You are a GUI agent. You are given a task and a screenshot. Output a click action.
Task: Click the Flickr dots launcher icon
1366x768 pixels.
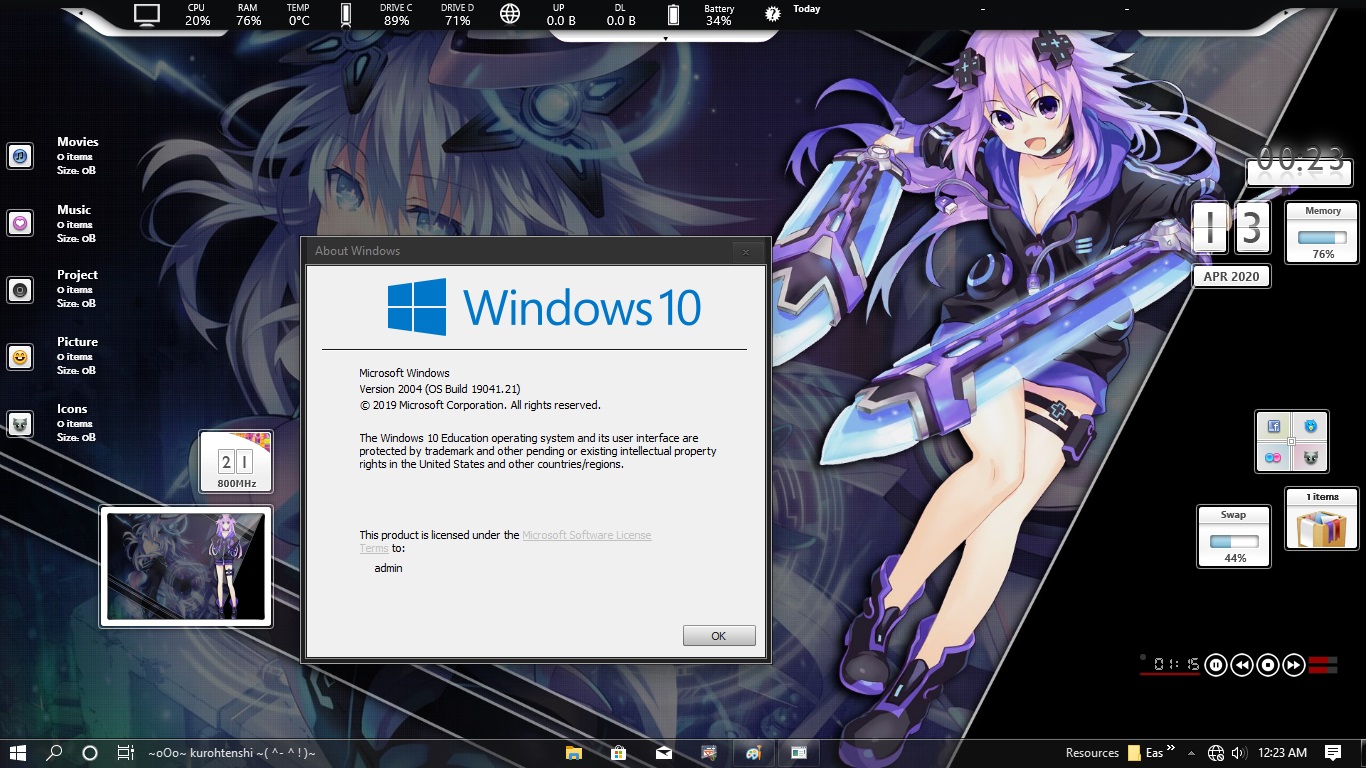pyautogui.click(x=1274, y=457)
